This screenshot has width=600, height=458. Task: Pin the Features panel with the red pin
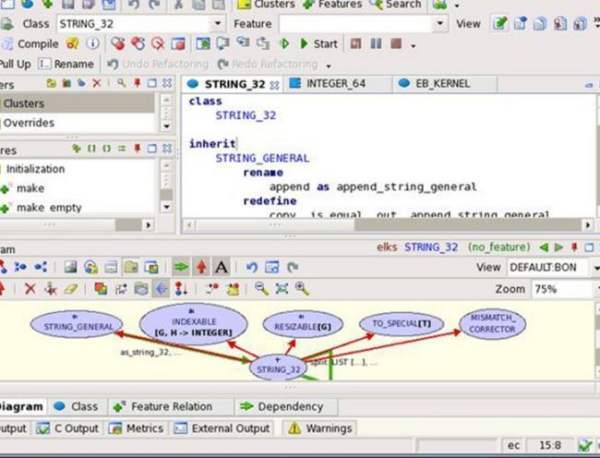(137, 148)
